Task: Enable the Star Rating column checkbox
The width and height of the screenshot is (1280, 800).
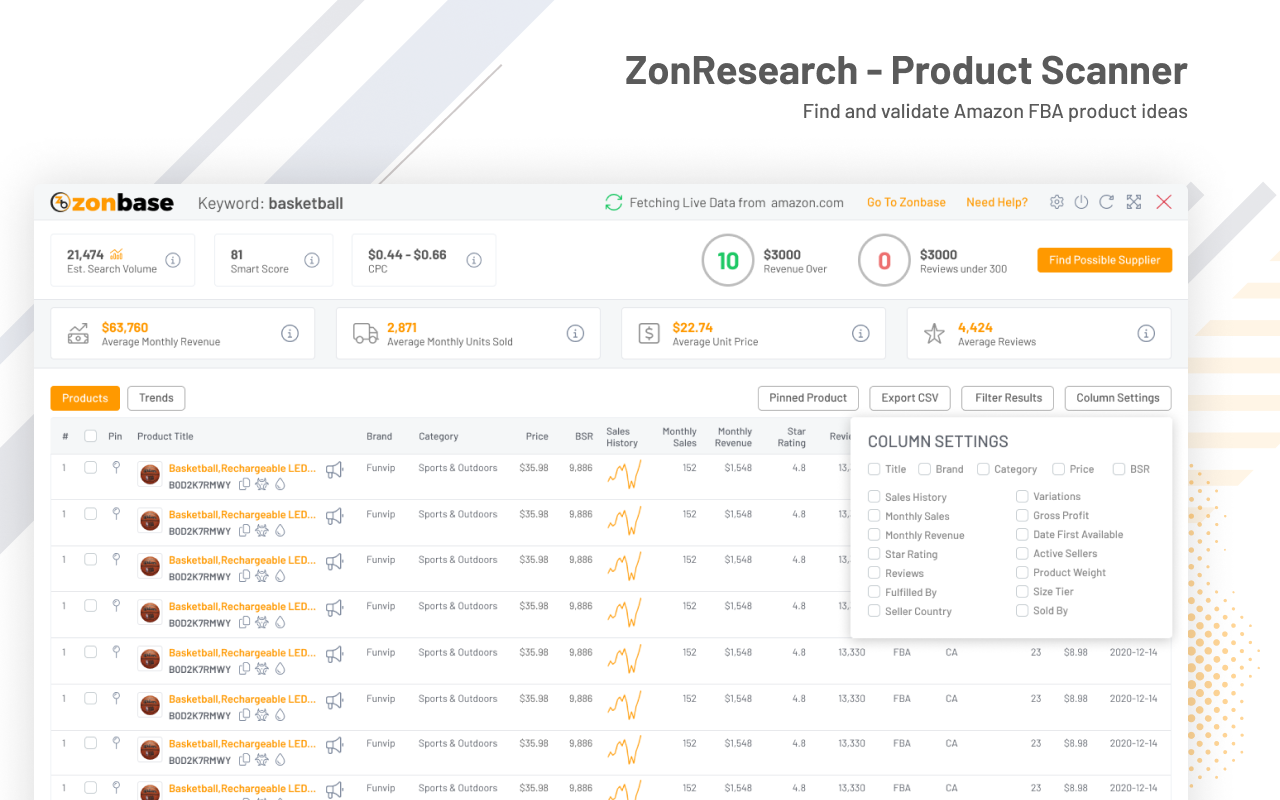Action: 874,554
